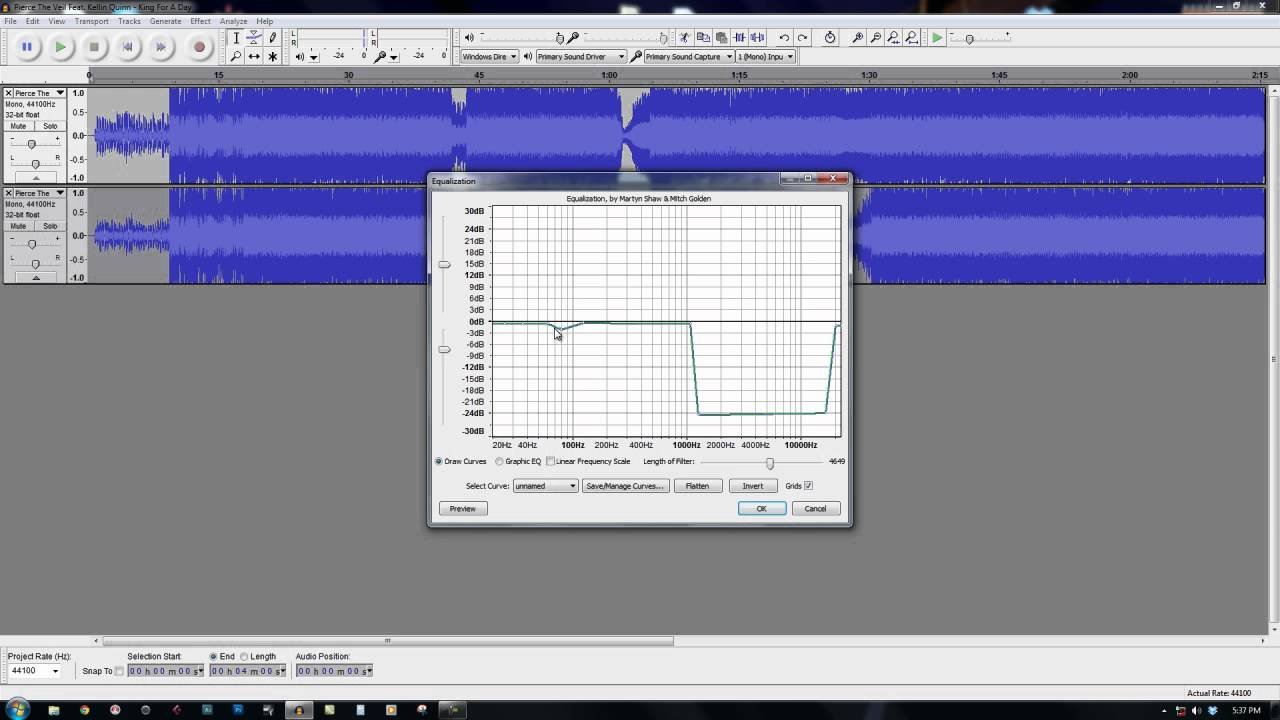
Task: Choose the Time Shift tool
Action: coord(254,57)
